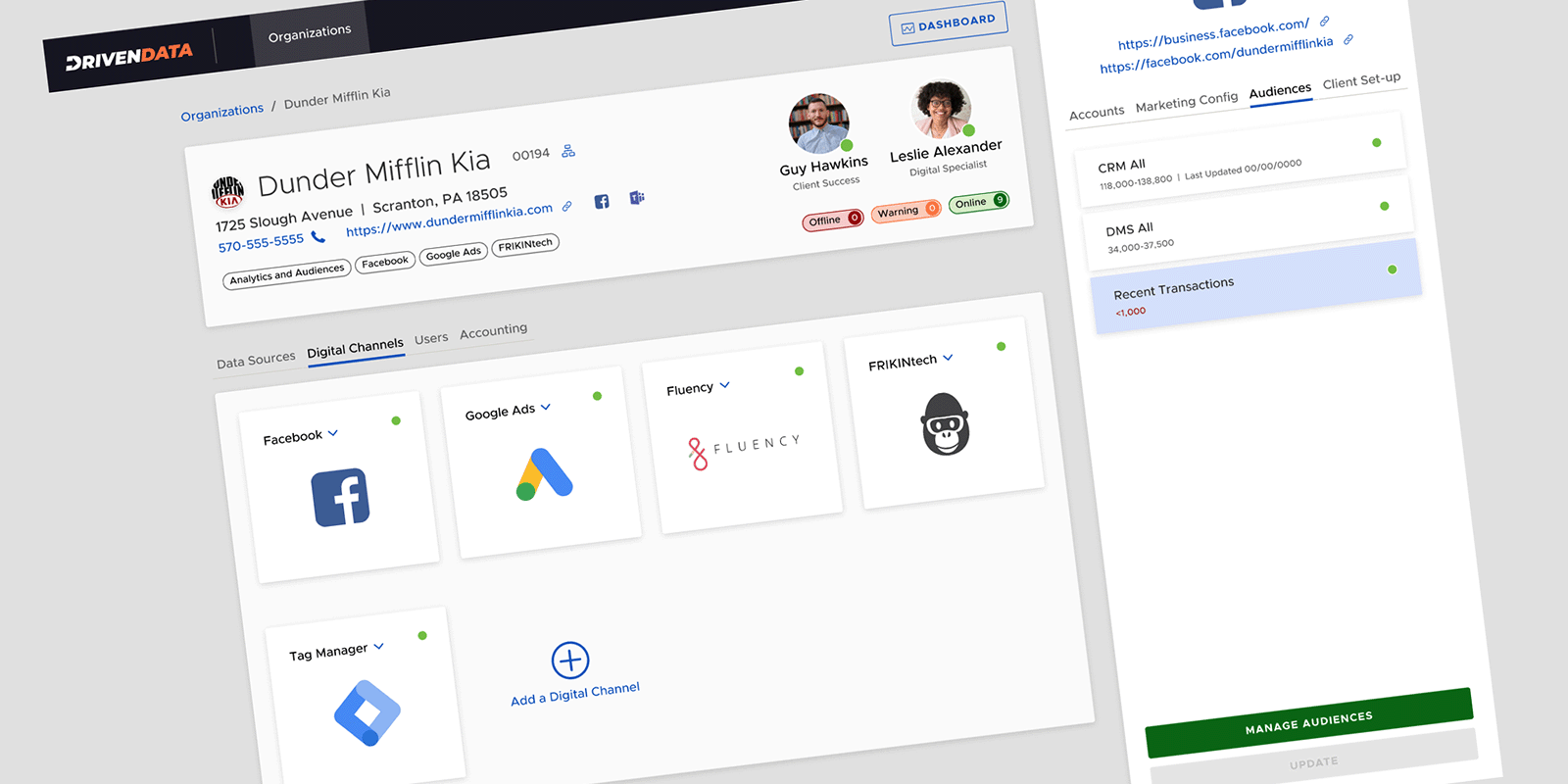Viewport: 1568px width, 784px height.
Task: Open the dundermifflinkia.com website link
Action: (x=449, y=220)
